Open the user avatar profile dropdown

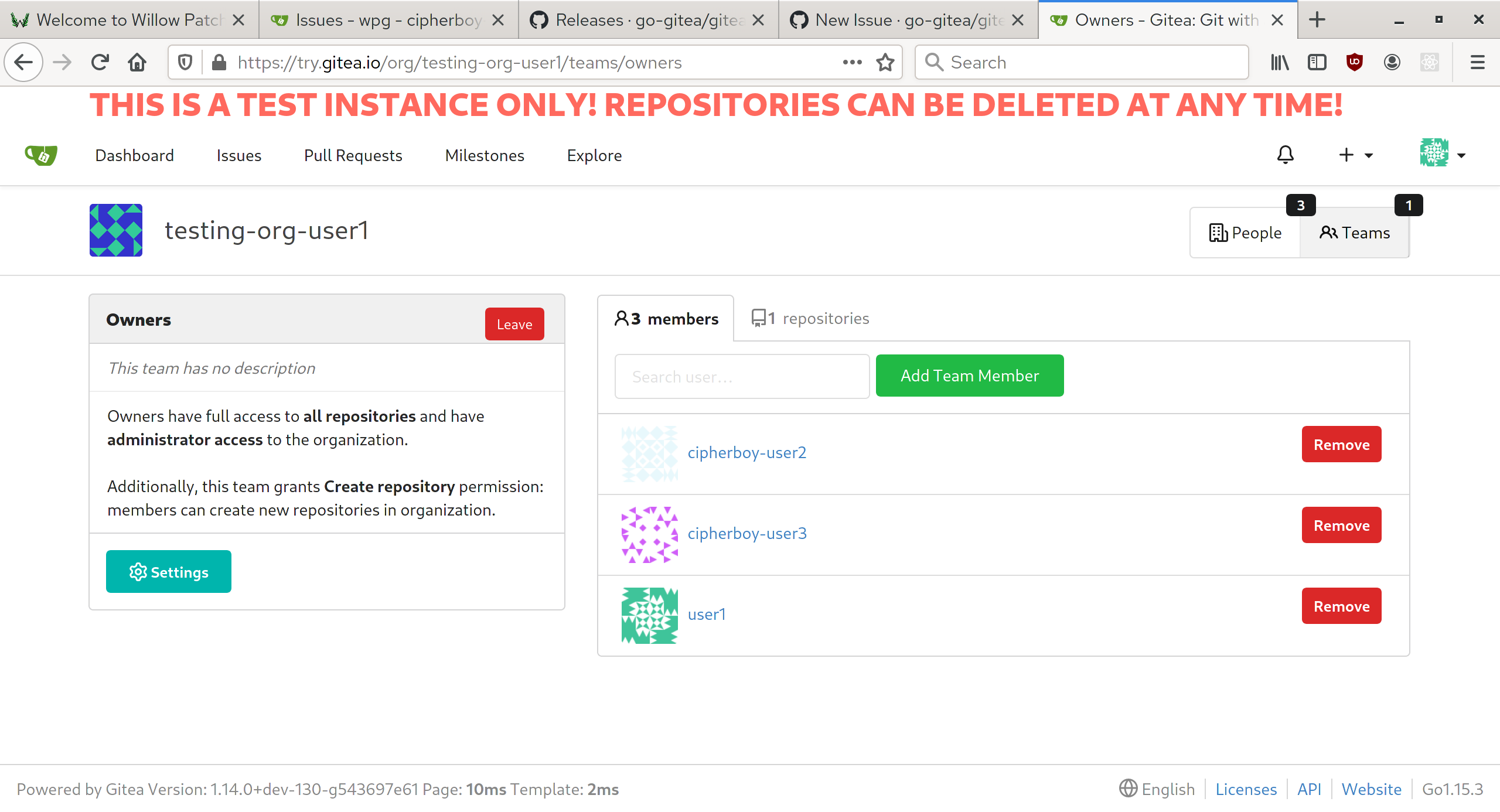pos(1442,153)
